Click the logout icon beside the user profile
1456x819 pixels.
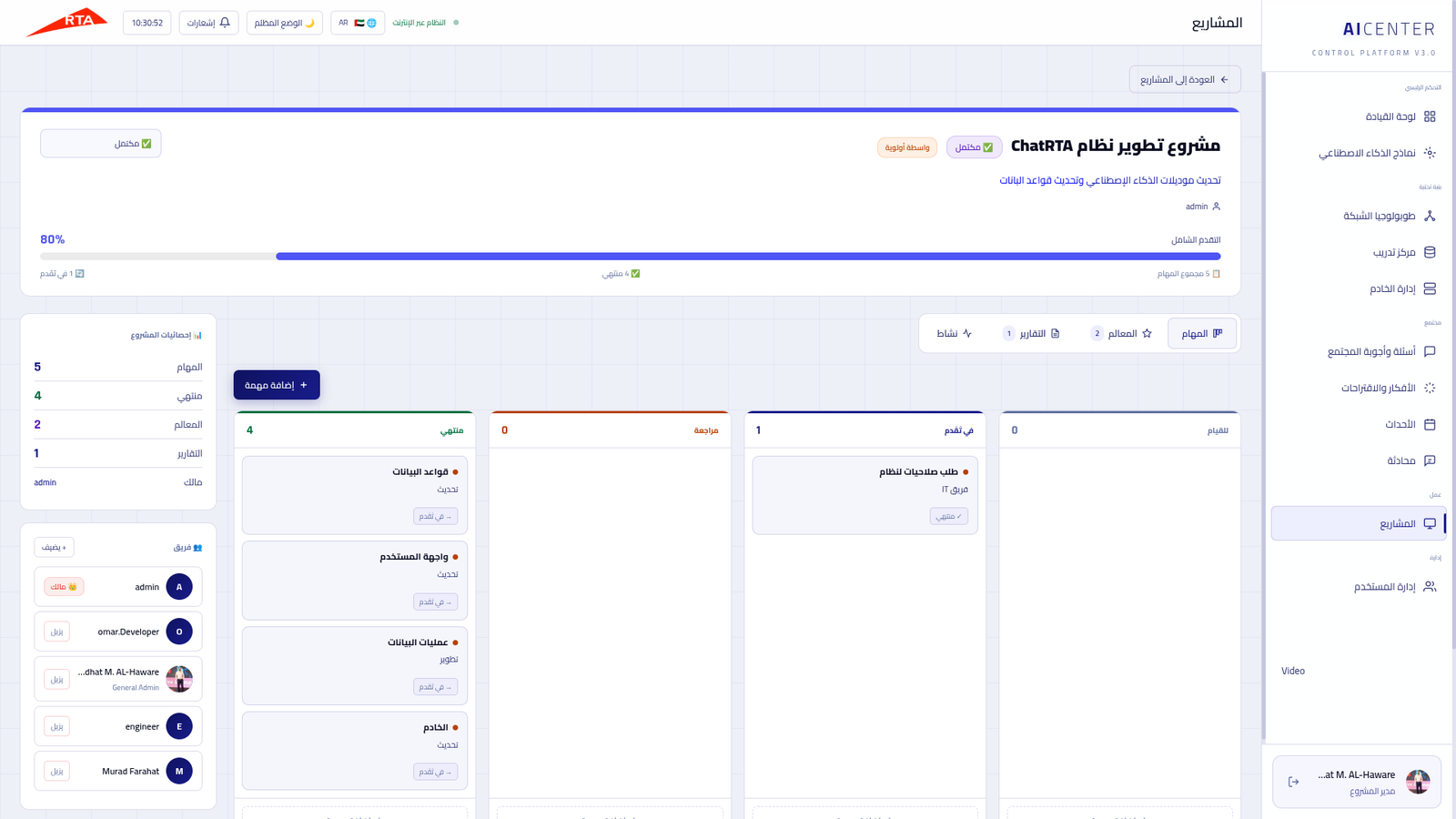[x=1293, y=782]
